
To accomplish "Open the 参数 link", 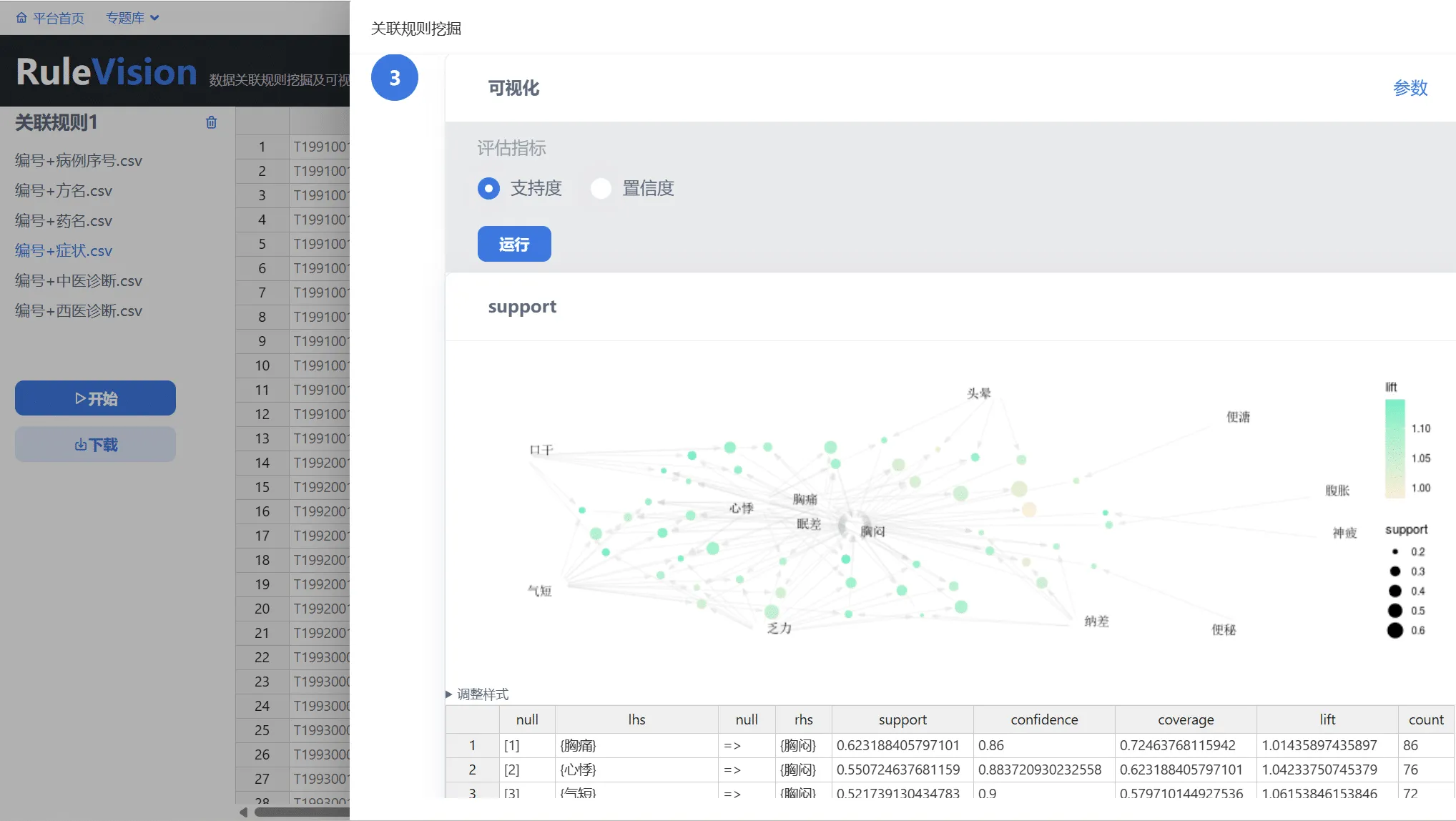I will click(x=1410, y=88).
